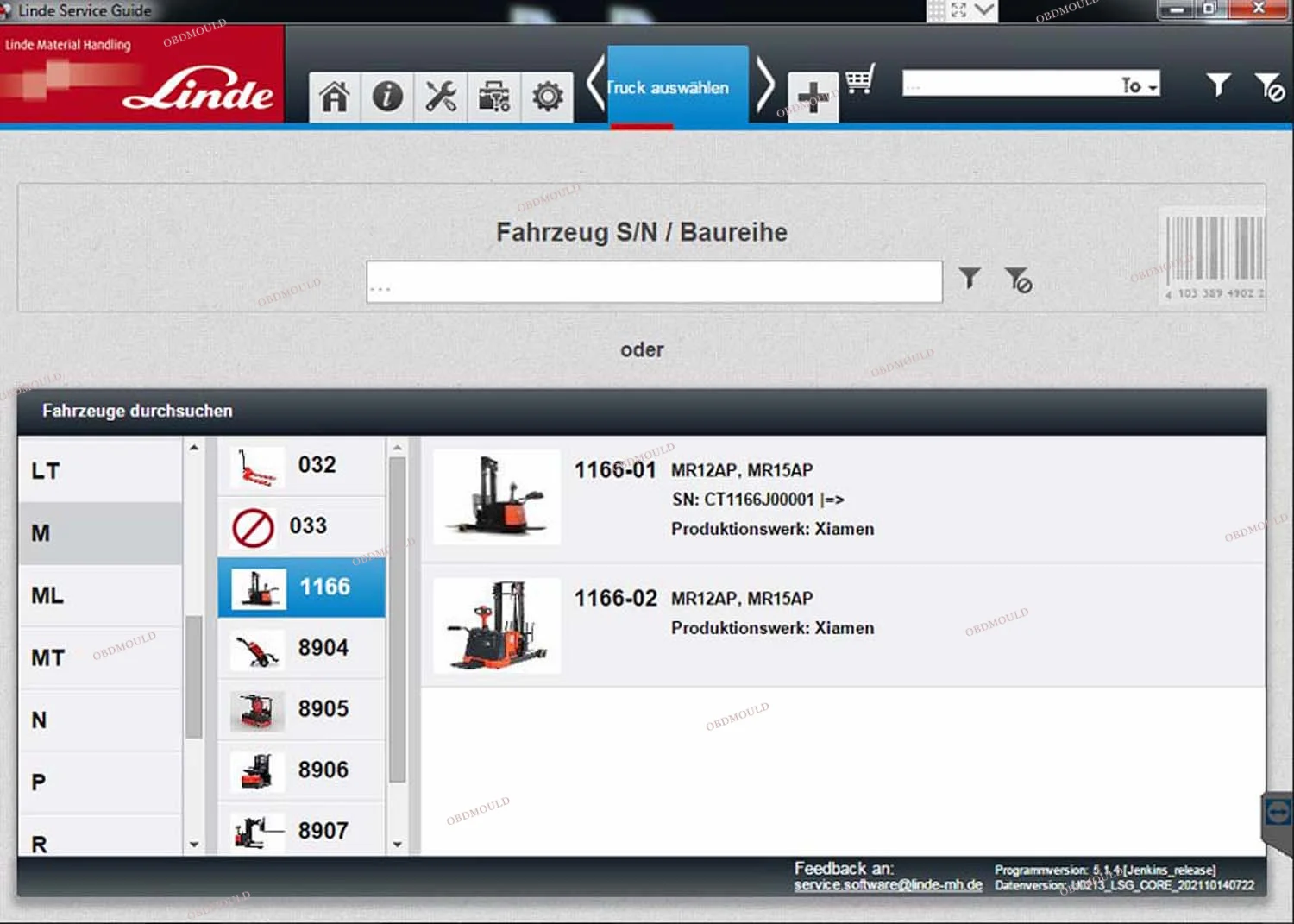Go to the Home house icon
Image resolution: width=1294 pixels, height=924 pixels.
(x=335, y=97)
